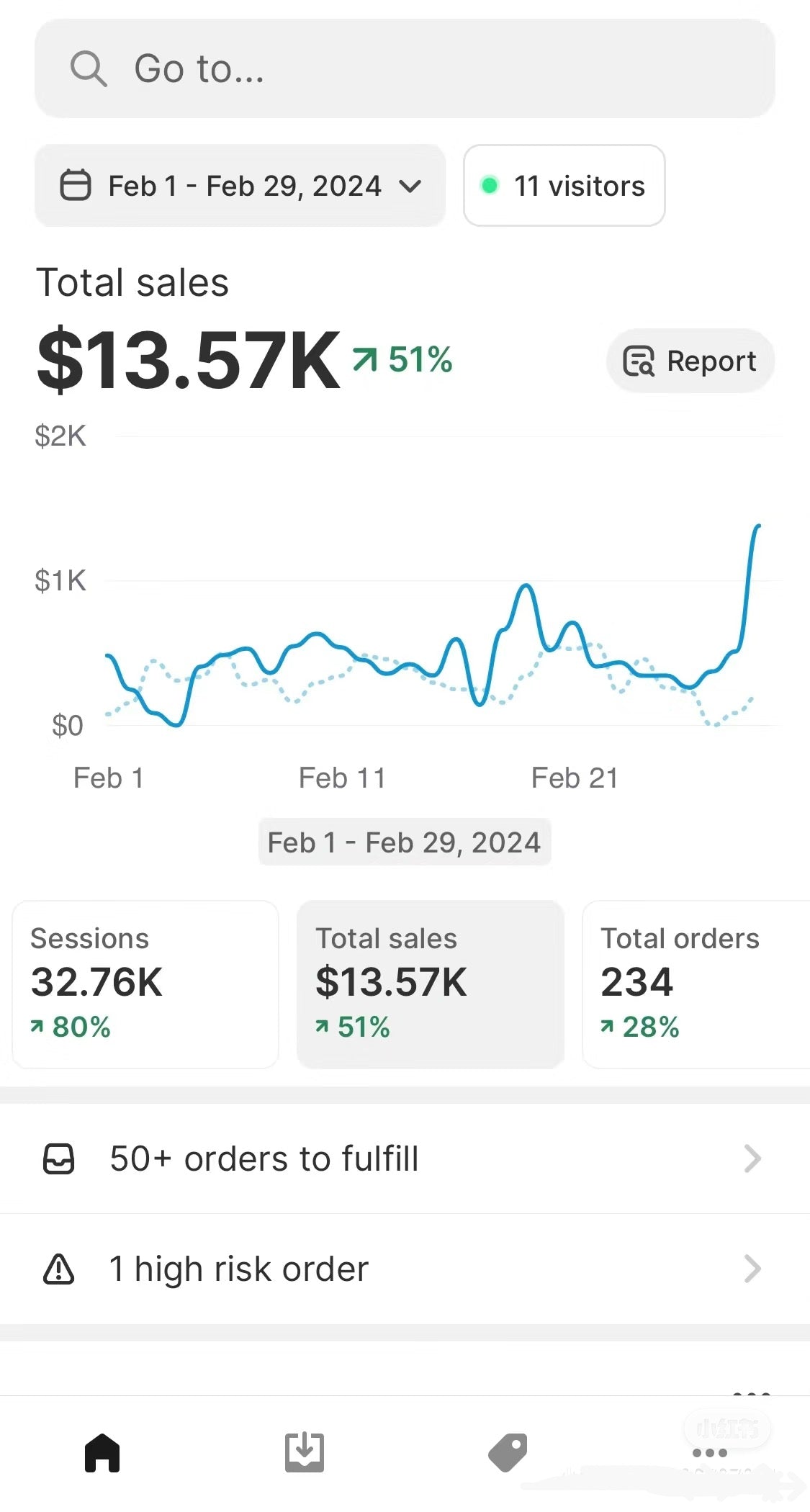Image resolution: width=810 pixels, height=1512 pixels.
Task: Open the Report button
Action: [690, 361]
